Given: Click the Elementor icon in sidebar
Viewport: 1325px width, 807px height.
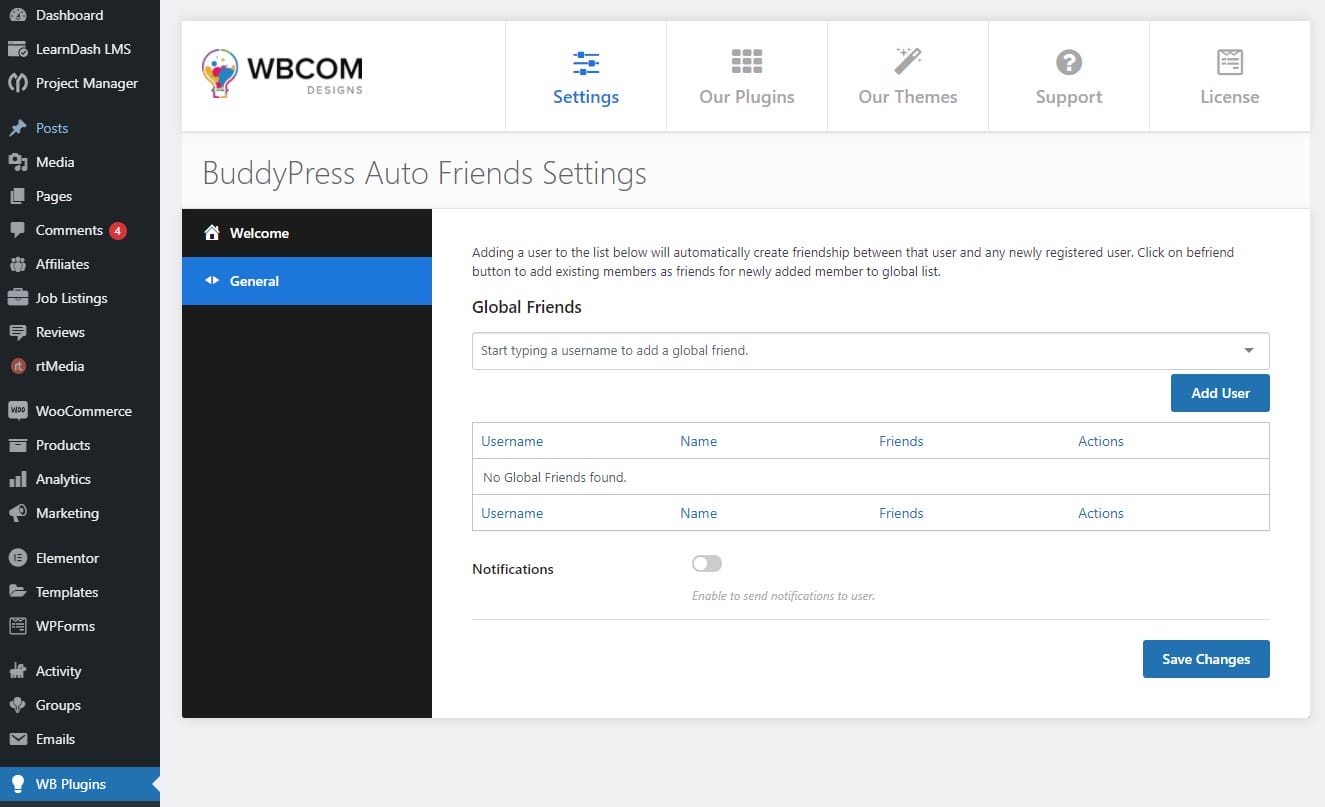Looking at the screenshot, I should click(x=17, y=558).
